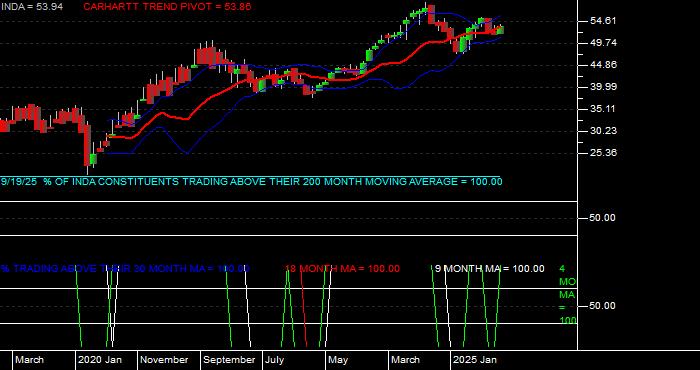Click the November date label
The image size is (700, 370).
coord(165,360)
